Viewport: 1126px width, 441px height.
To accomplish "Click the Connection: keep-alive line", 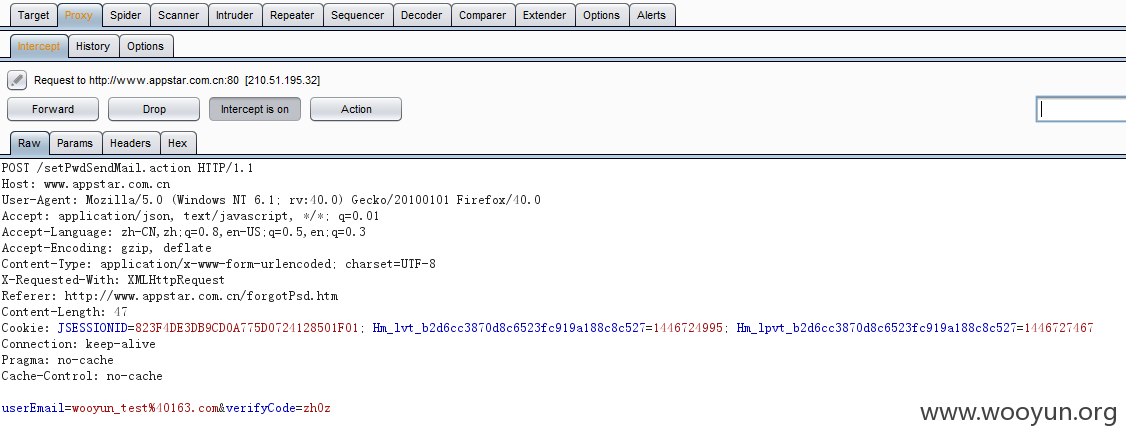I will tap(78, 344).
